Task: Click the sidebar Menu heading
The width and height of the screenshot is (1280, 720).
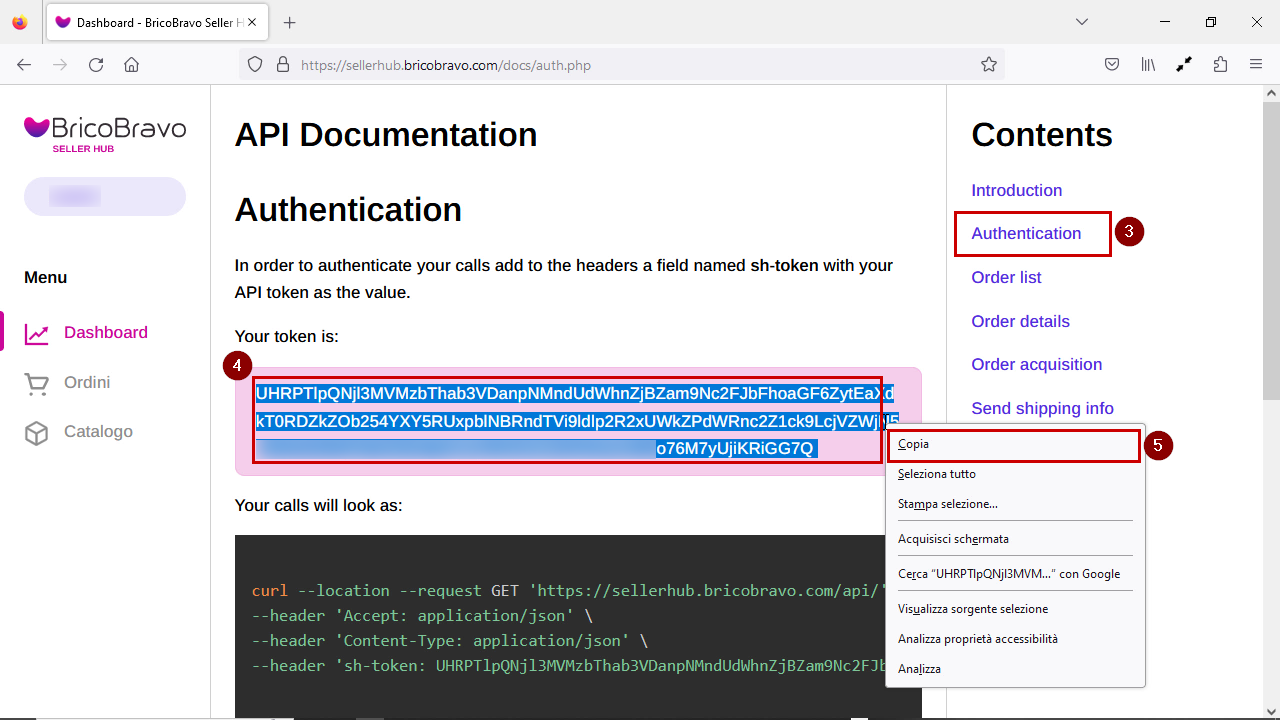Action: pyautogui.click(x=46, y=277)
